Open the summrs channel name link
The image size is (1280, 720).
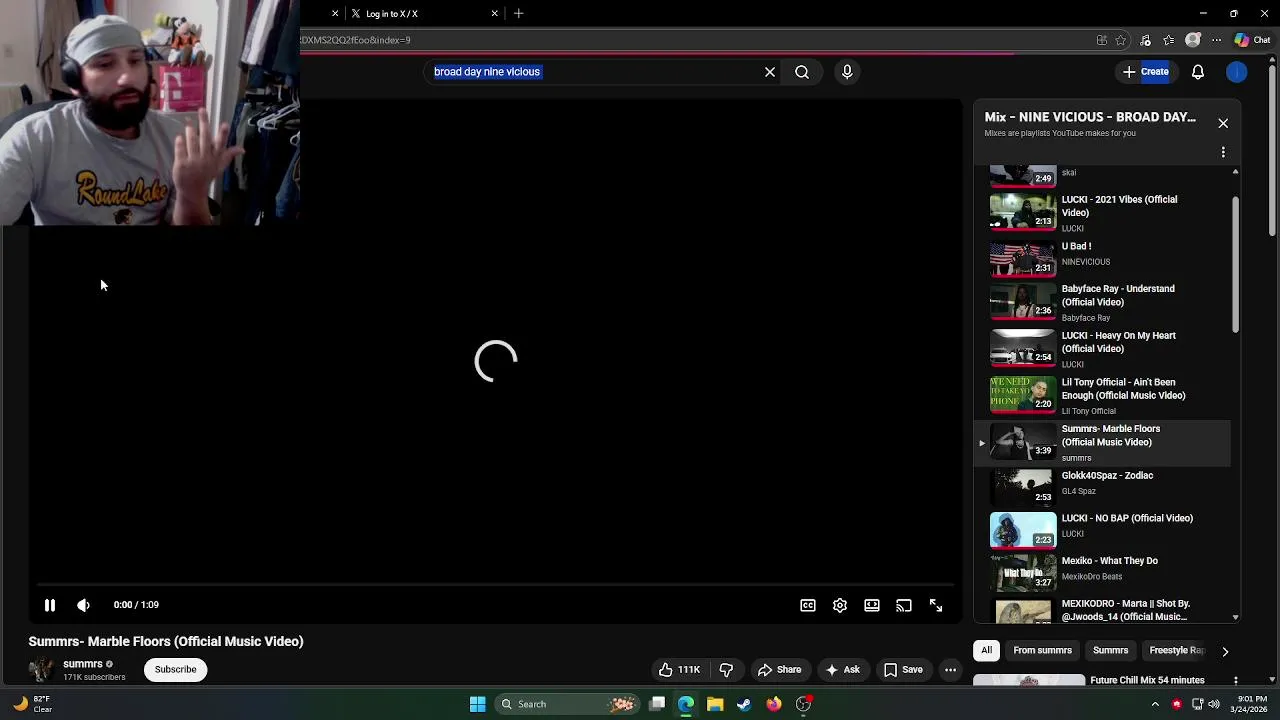(83, 664)
